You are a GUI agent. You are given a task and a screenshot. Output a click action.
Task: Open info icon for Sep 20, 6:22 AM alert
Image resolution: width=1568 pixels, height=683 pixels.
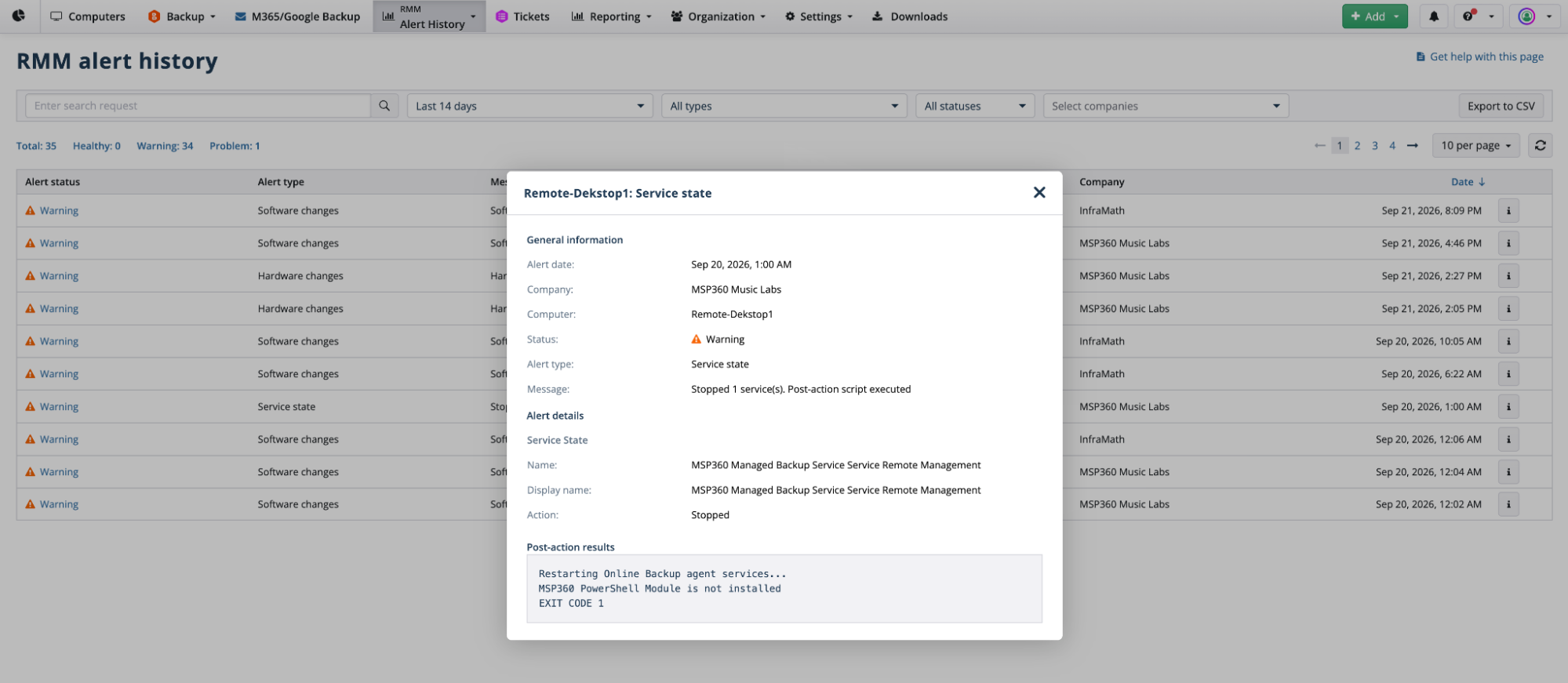(1508, 374)
